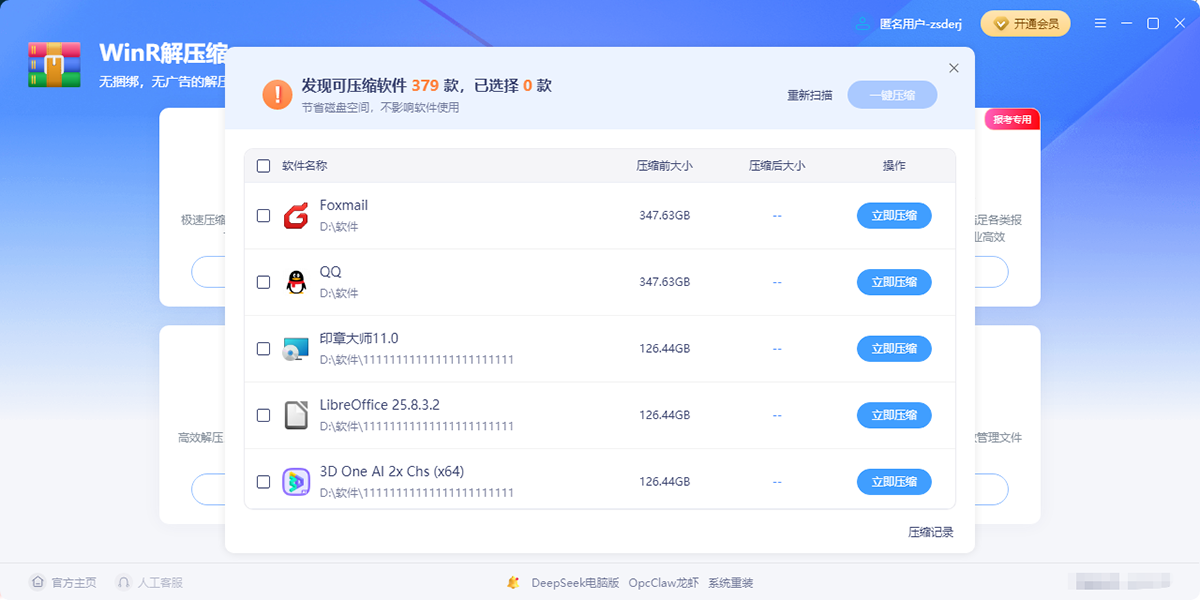Viewport: 1200px width, 600px height.
Task: Click QQ's 347.63GB size value
Action: pos(665,282)
